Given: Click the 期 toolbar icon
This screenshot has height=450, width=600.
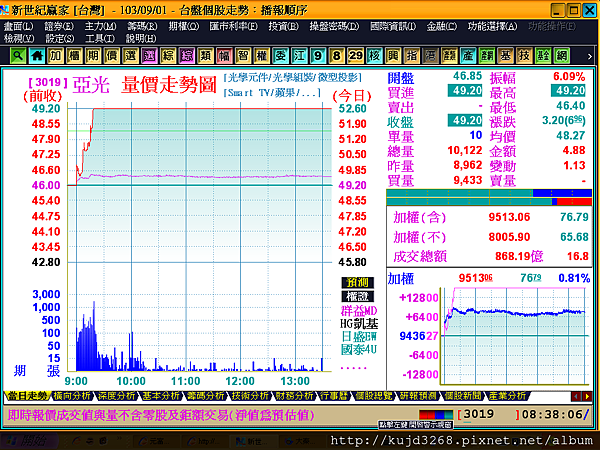Looking at the screenshot, I should 93,56.
